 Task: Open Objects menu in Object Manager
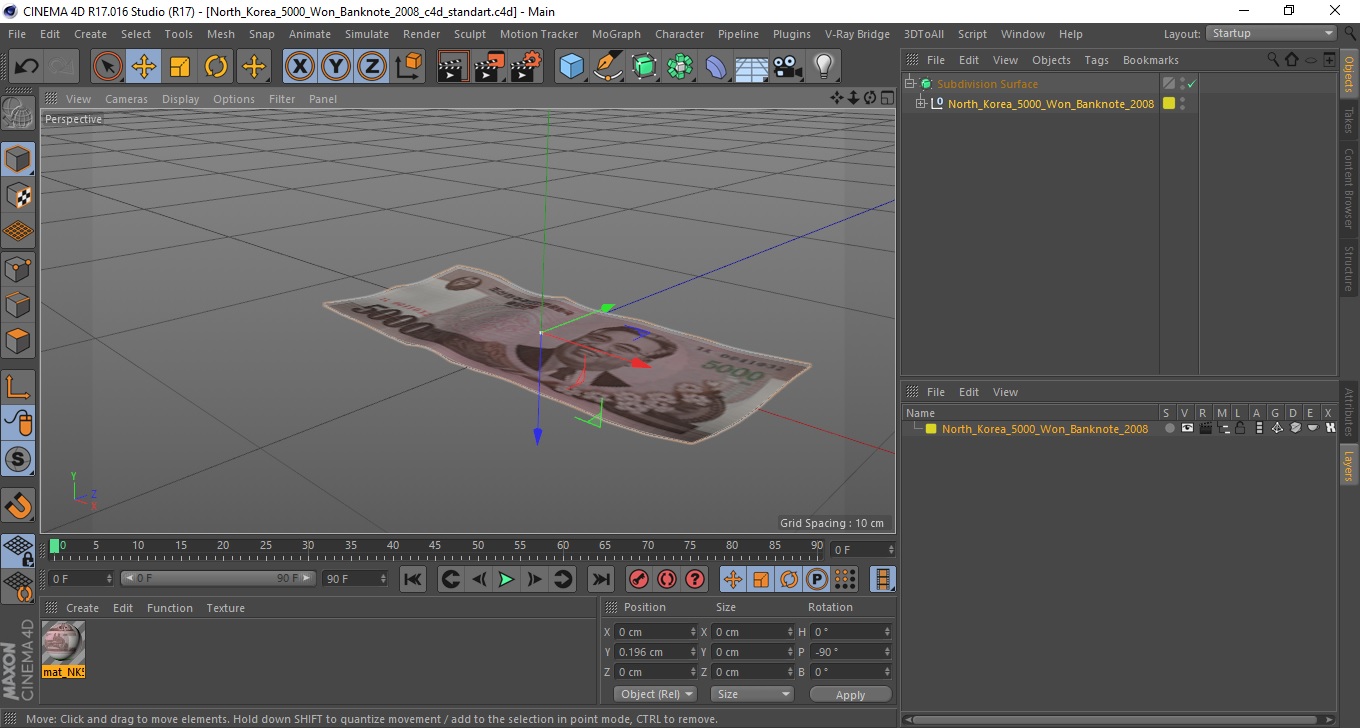pos(1051,60)
